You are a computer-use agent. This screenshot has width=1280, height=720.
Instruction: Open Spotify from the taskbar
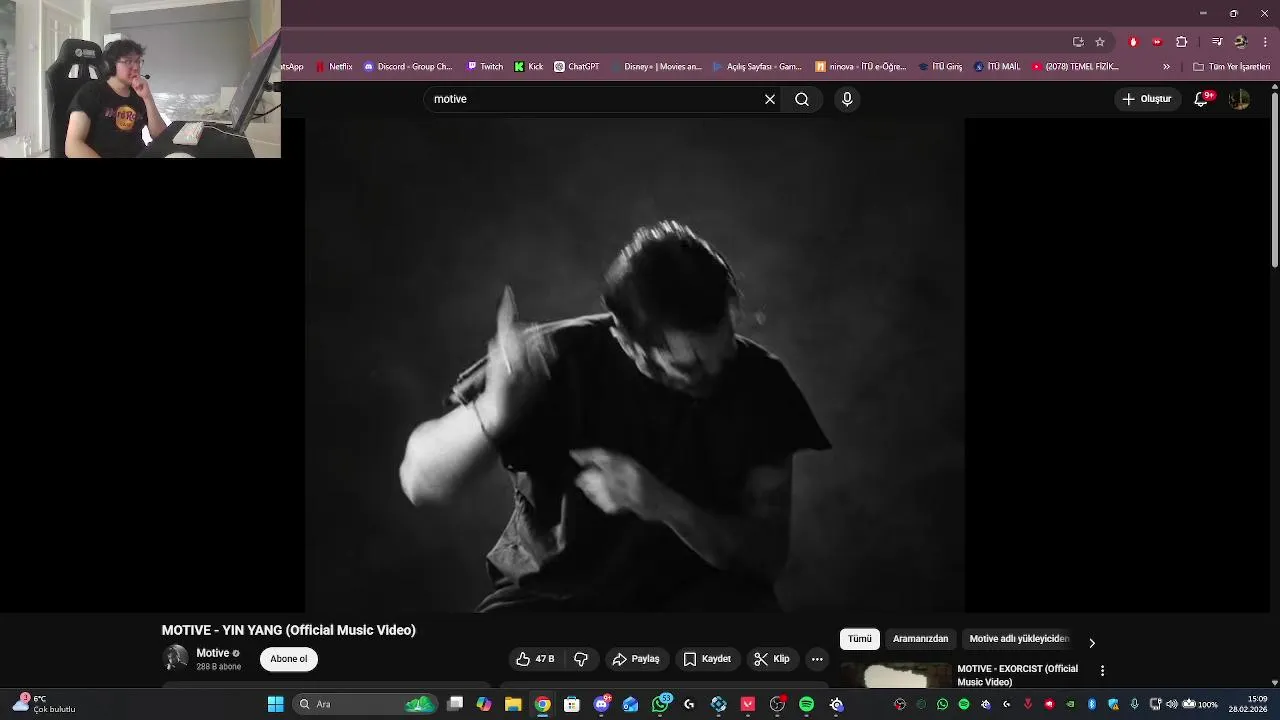[806, 704]
